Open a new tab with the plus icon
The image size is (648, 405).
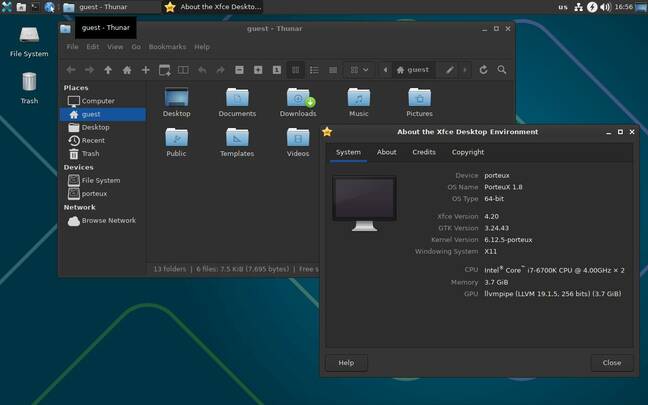click(145, 70)
